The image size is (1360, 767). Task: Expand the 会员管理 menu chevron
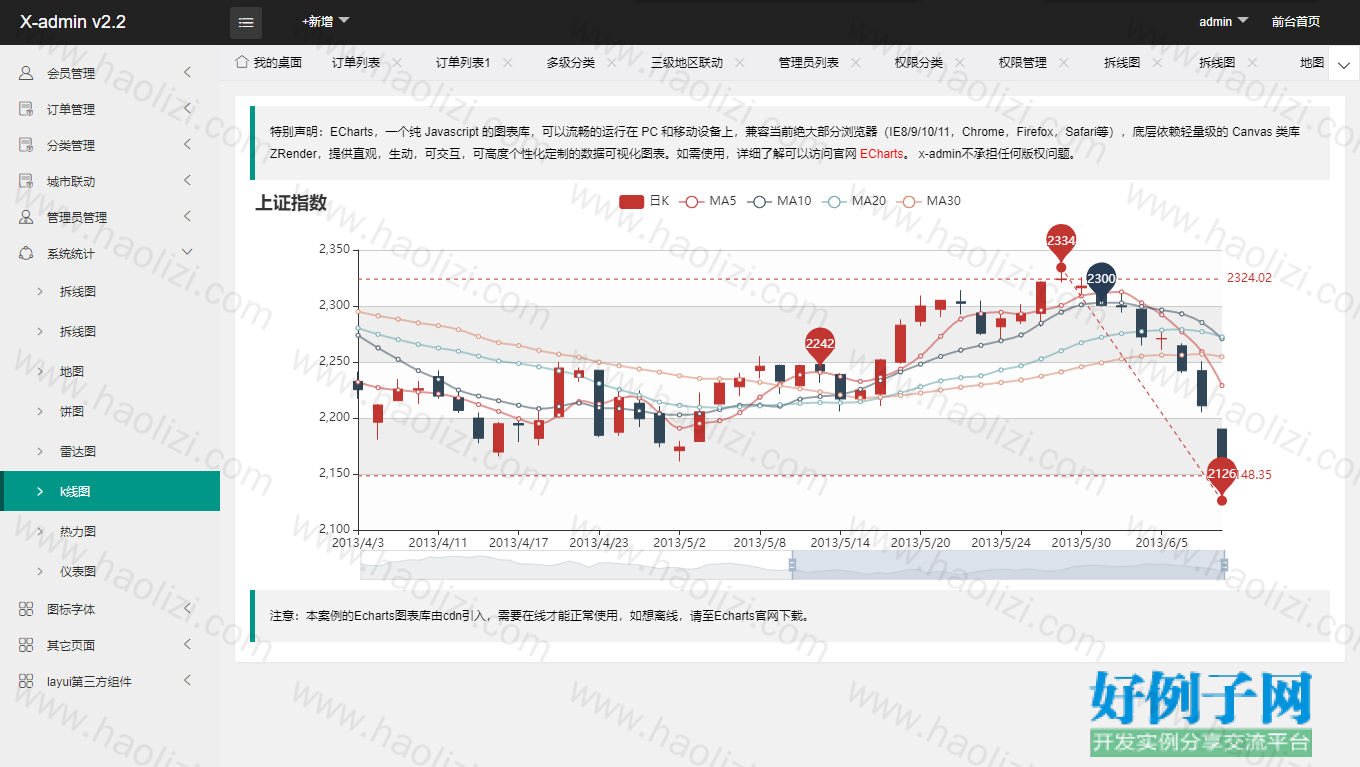pos(187,73)
